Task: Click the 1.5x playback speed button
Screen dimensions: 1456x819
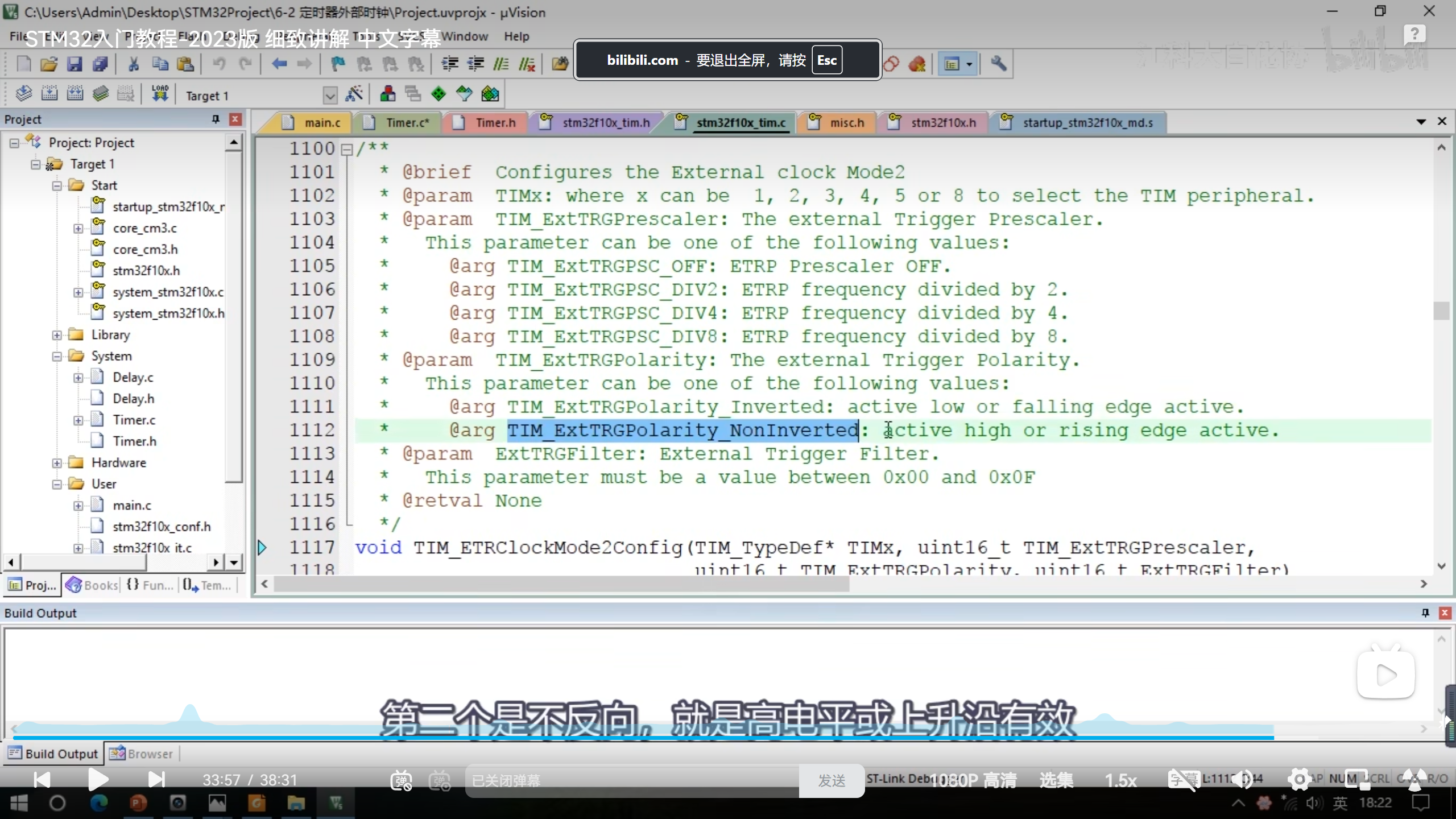Action: (x=1120, y=780)
